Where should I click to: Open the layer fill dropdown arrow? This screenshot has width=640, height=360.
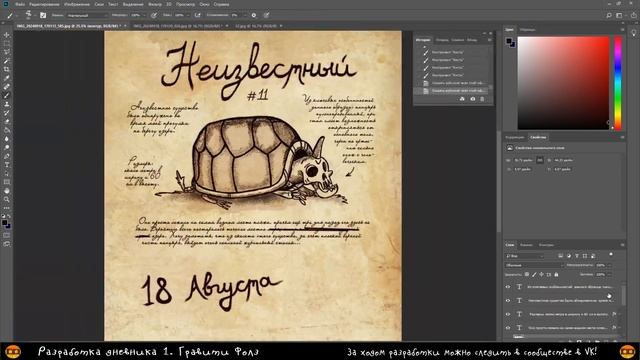(x=609, y=274)
